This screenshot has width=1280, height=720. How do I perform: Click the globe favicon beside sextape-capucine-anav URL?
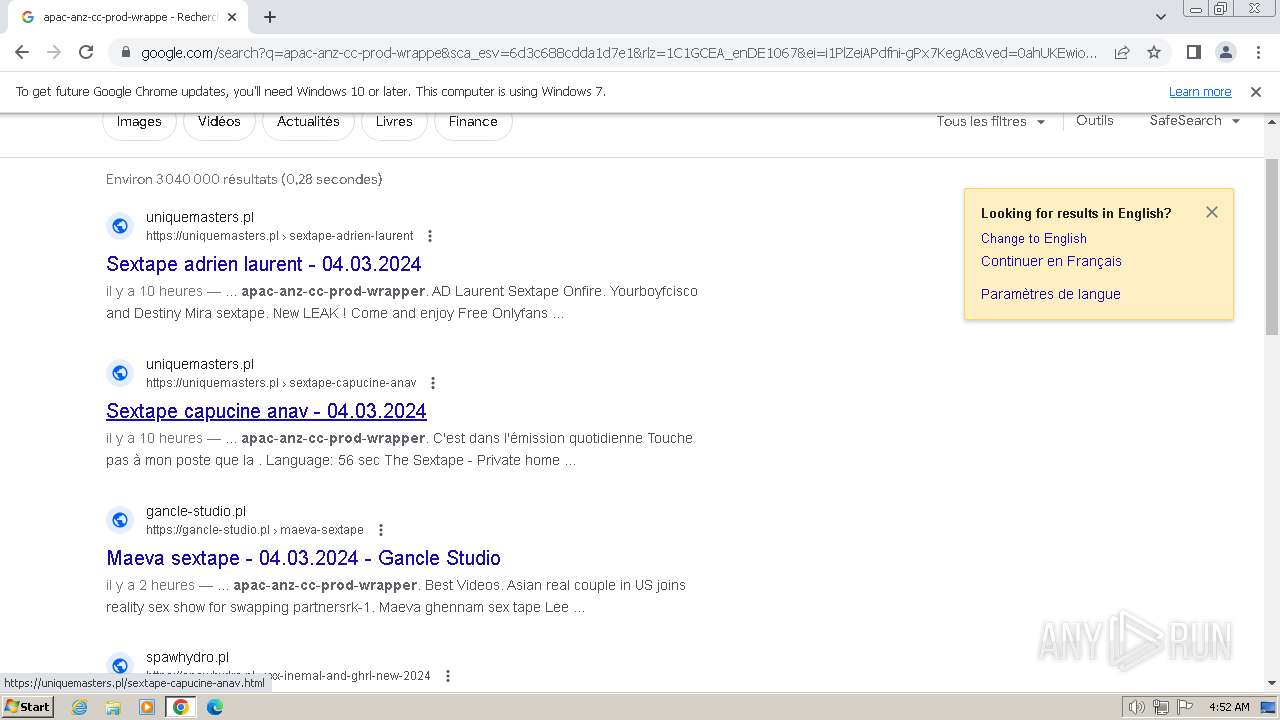[120, 373]
